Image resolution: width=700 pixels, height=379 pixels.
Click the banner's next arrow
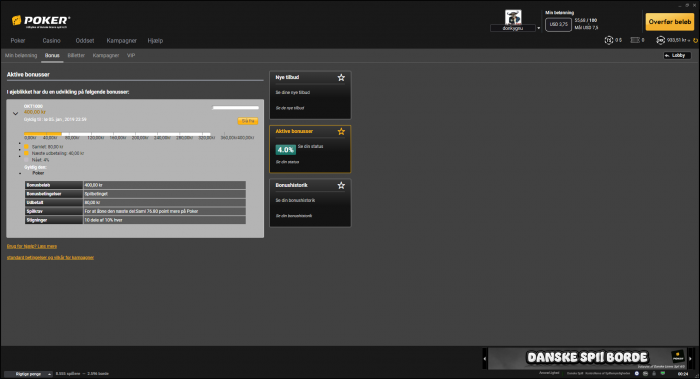coord(690,359)
